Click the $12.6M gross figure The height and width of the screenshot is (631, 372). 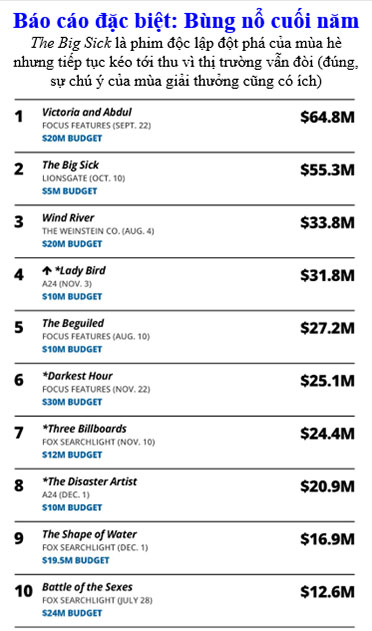point(327,592)
